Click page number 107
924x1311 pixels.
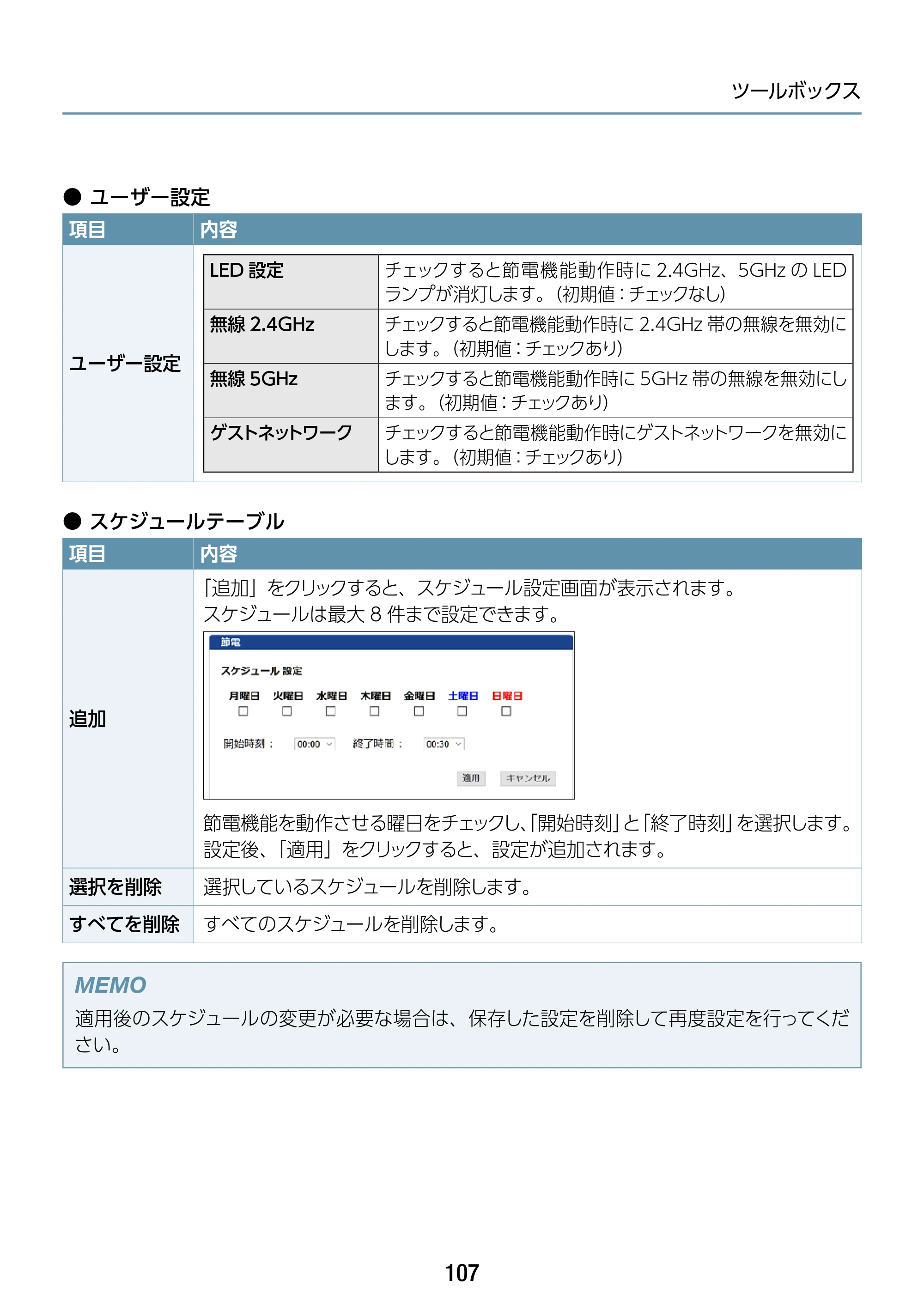pyautogui.click(x=462, y=1273)
